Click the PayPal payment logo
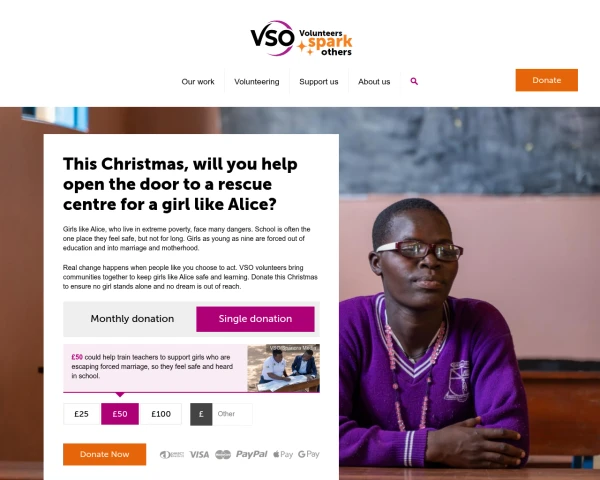Viewport: 600px width, 480px height. [251, 454]
